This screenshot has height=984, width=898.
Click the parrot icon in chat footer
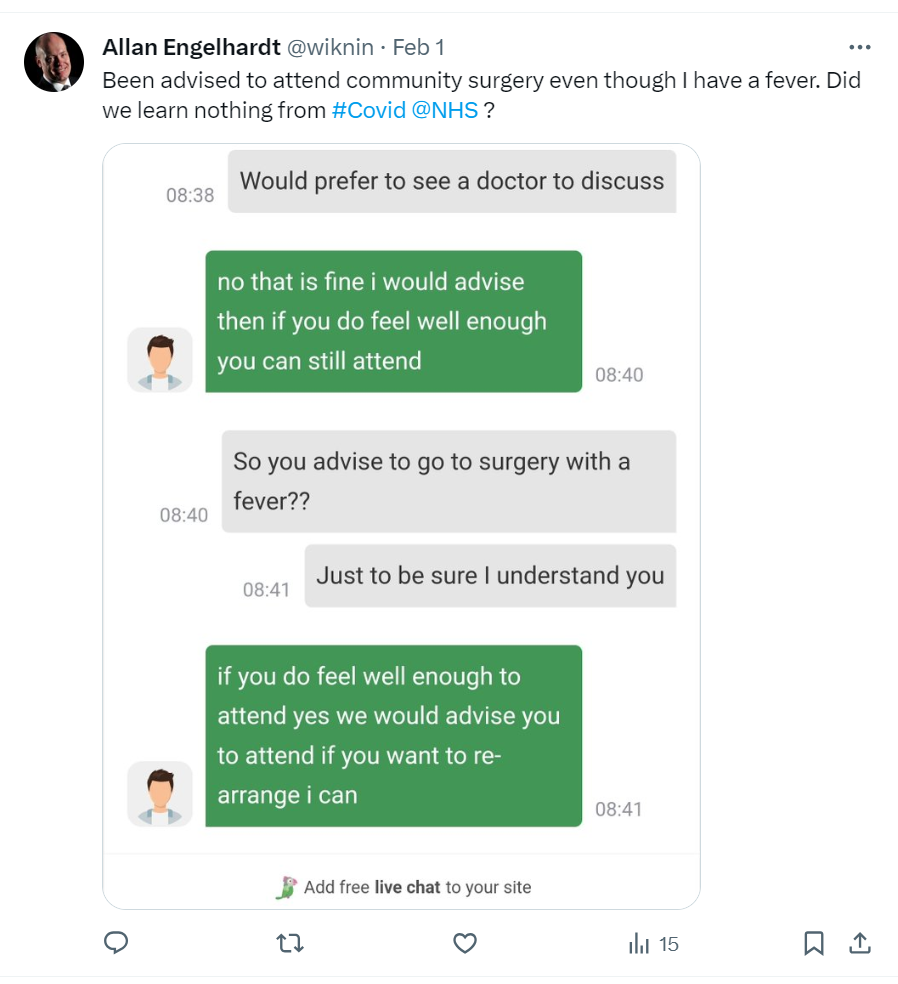(287, 887)
